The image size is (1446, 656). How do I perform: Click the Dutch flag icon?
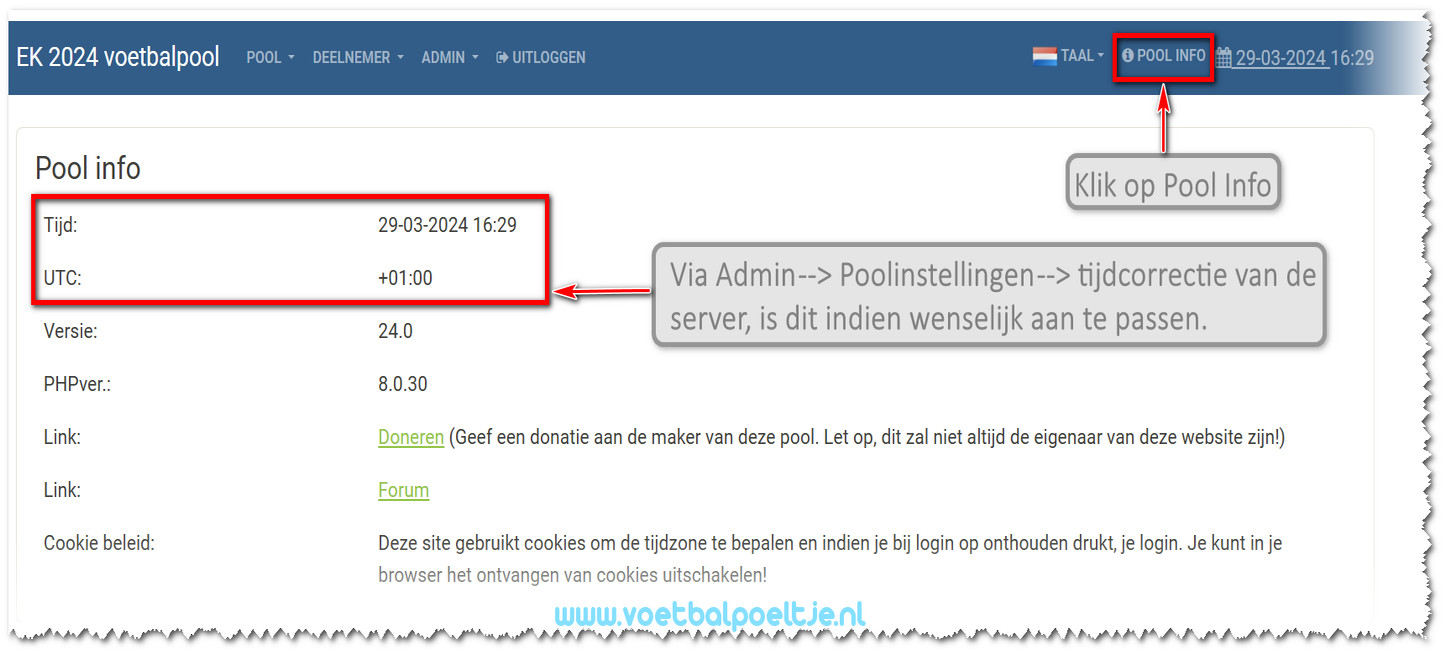pos(1044,56)
